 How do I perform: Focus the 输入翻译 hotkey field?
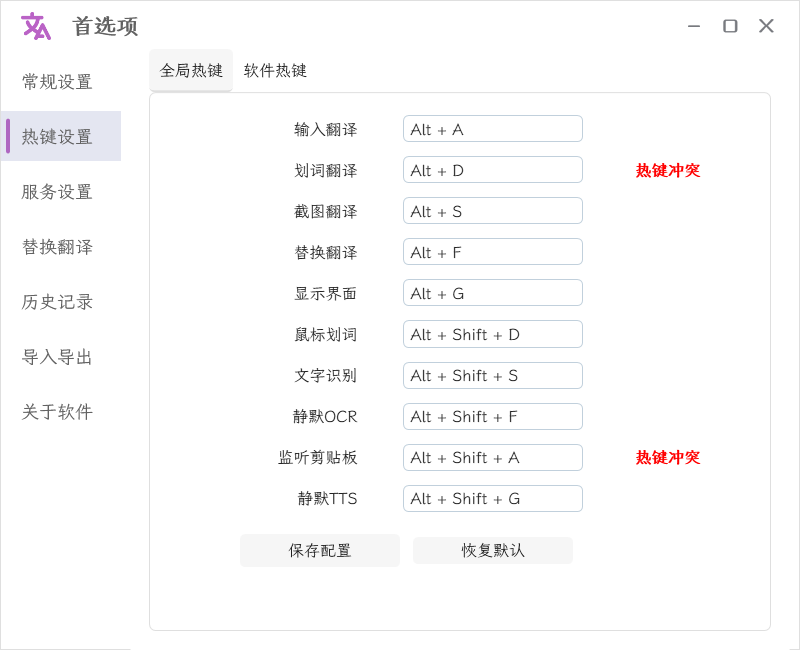[492, 129]
